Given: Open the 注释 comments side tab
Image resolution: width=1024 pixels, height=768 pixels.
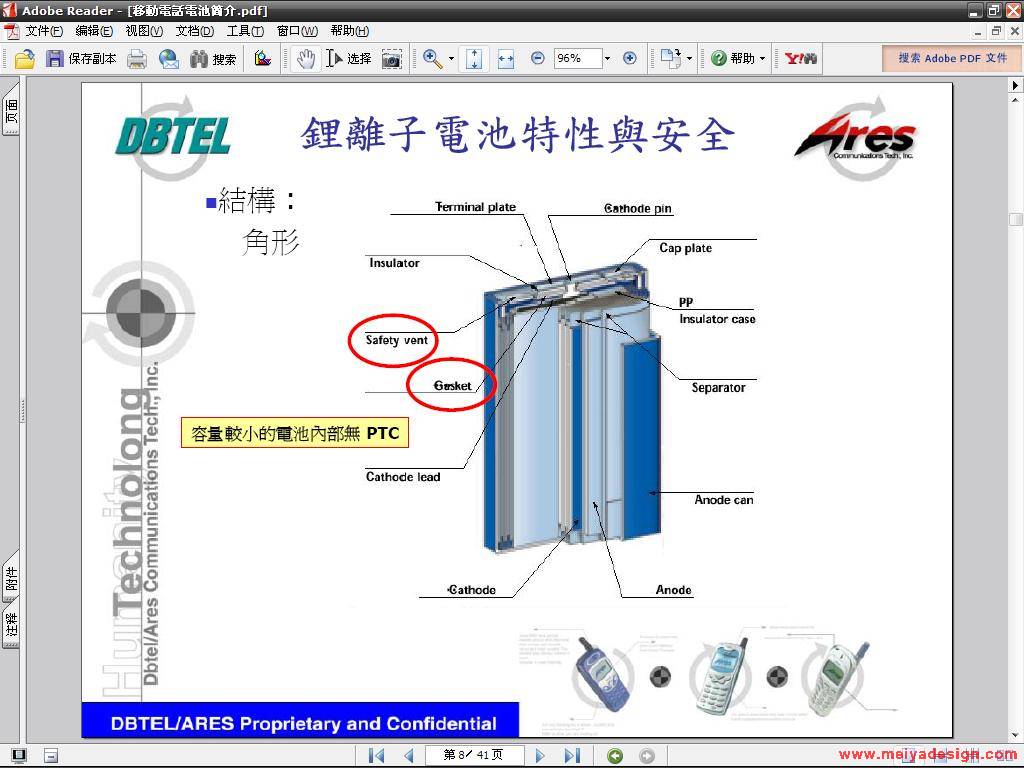Looking at the screenshot, I should [x=11, y=626].
